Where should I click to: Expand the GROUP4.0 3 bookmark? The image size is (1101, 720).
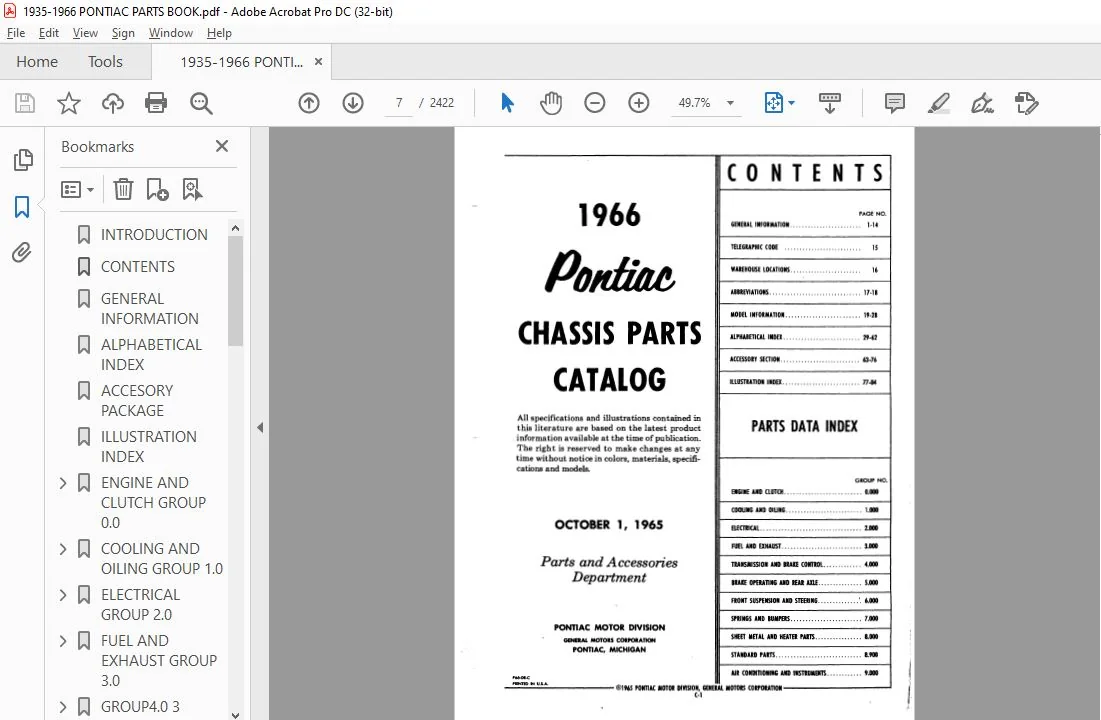click(62, 707)
